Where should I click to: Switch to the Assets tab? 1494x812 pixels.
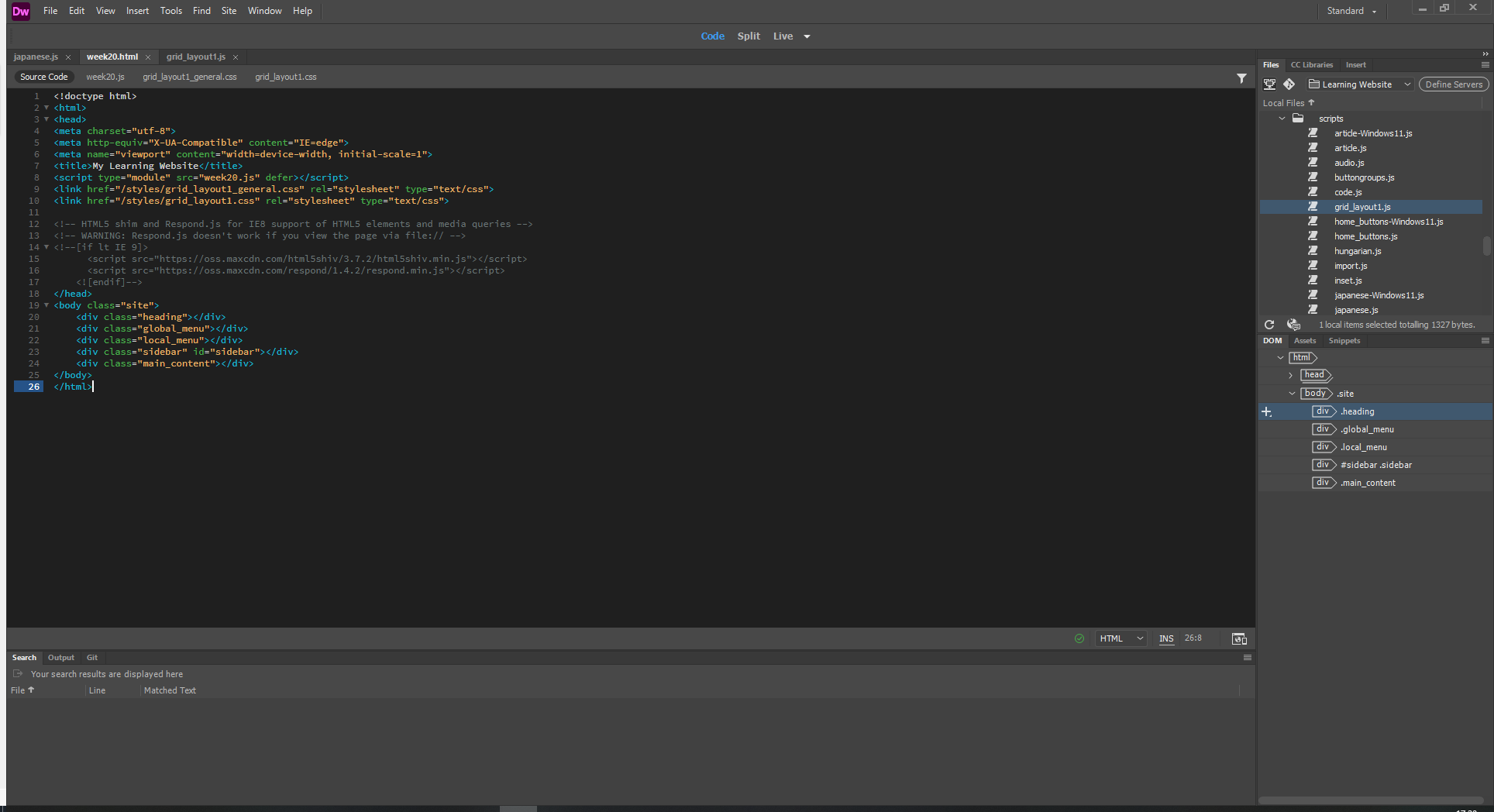pyautogui.click(x=1305, y=341)
